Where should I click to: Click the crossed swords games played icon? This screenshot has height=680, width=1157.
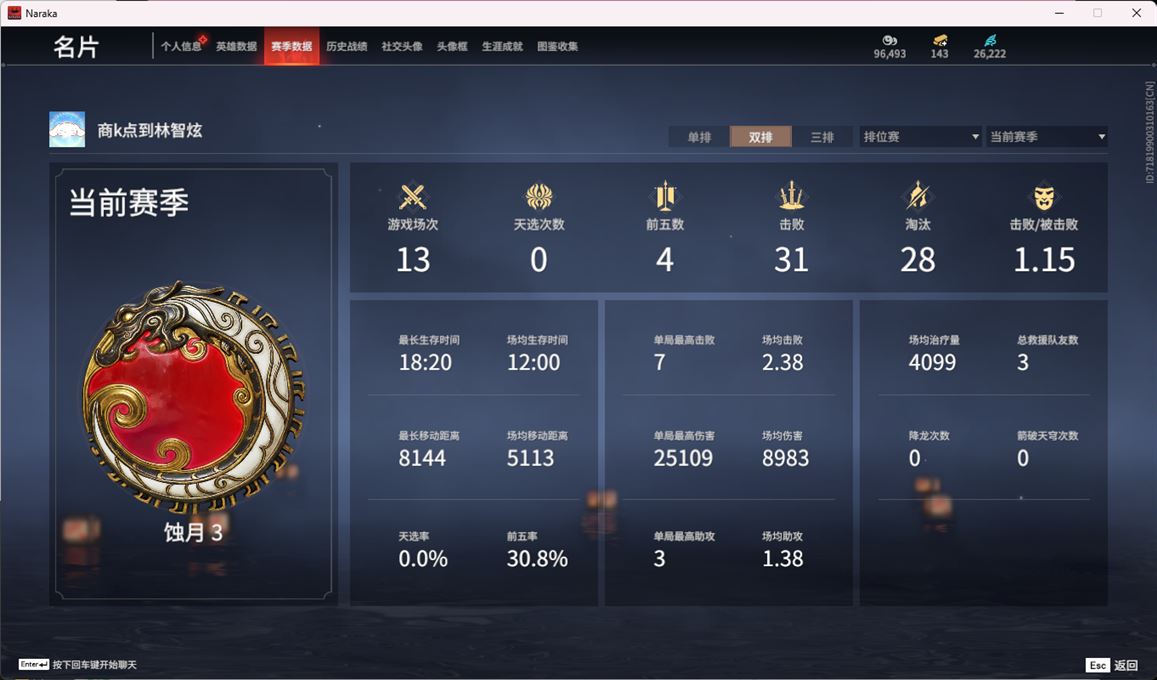point(412,197)
